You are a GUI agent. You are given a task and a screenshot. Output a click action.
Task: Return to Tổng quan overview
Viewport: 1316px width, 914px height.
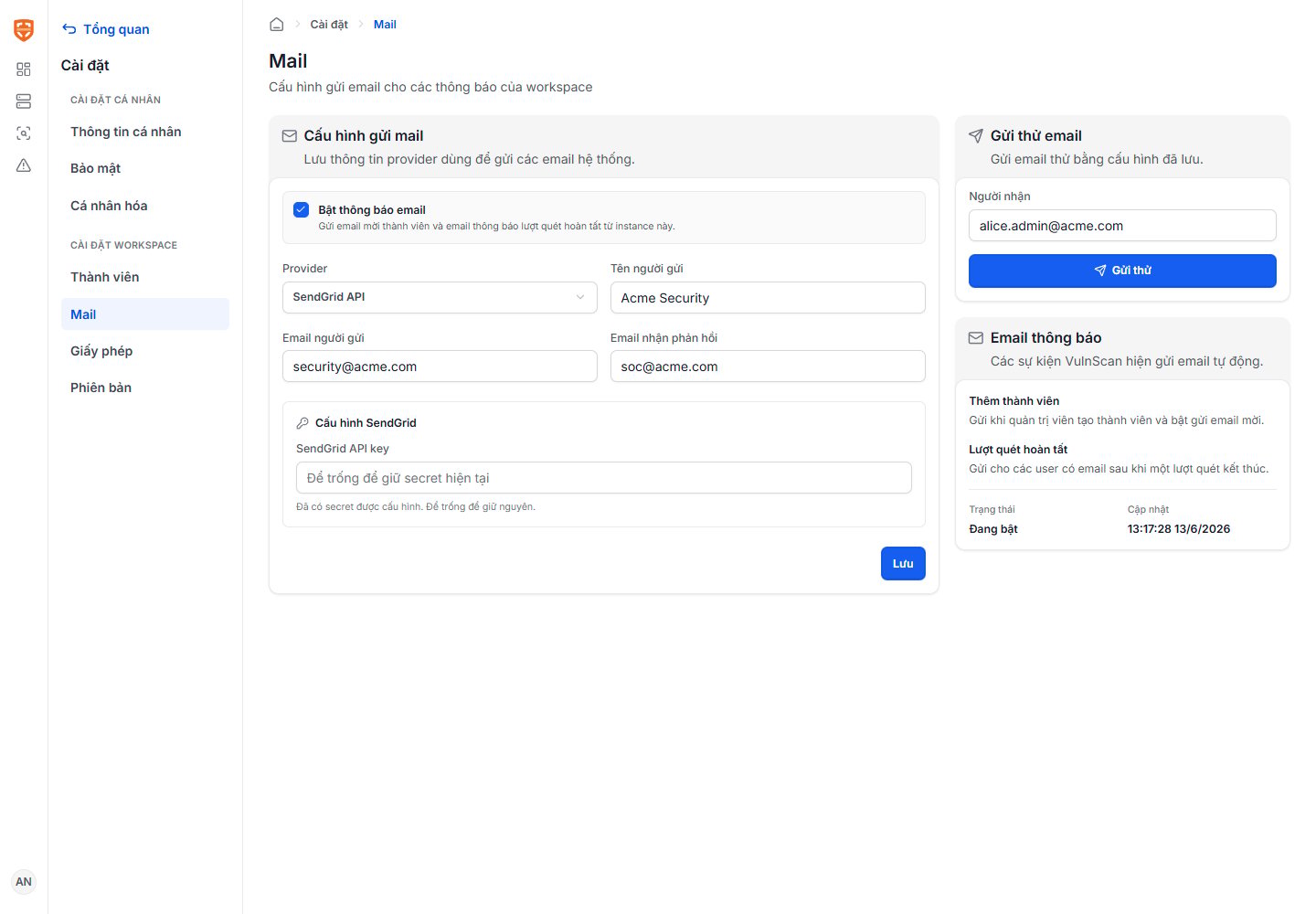pos(116,29)
